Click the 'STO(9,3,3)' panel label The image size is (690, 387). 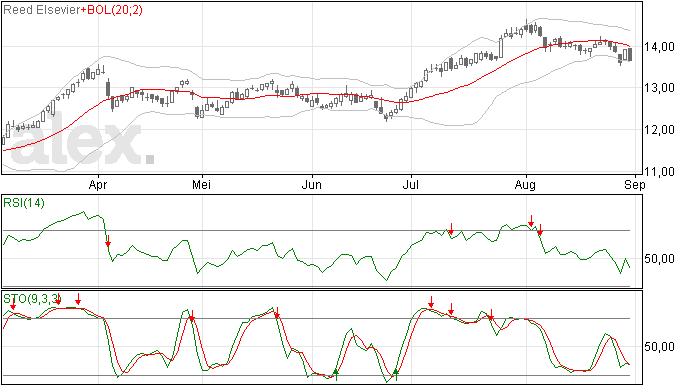click(32, 299)
